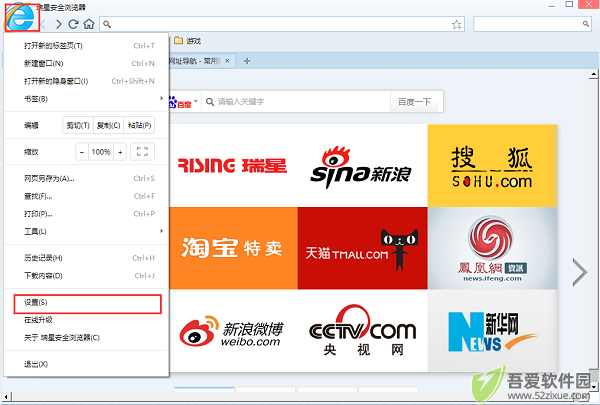This screenshot has width=600, height=405.
Task: Open the 新浪微博 weibo.com tile
Action: click(233, 331)
